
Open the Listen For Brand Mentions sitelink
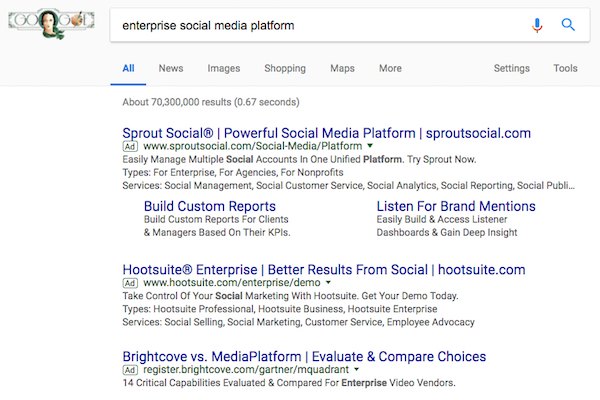pos(455,206)
